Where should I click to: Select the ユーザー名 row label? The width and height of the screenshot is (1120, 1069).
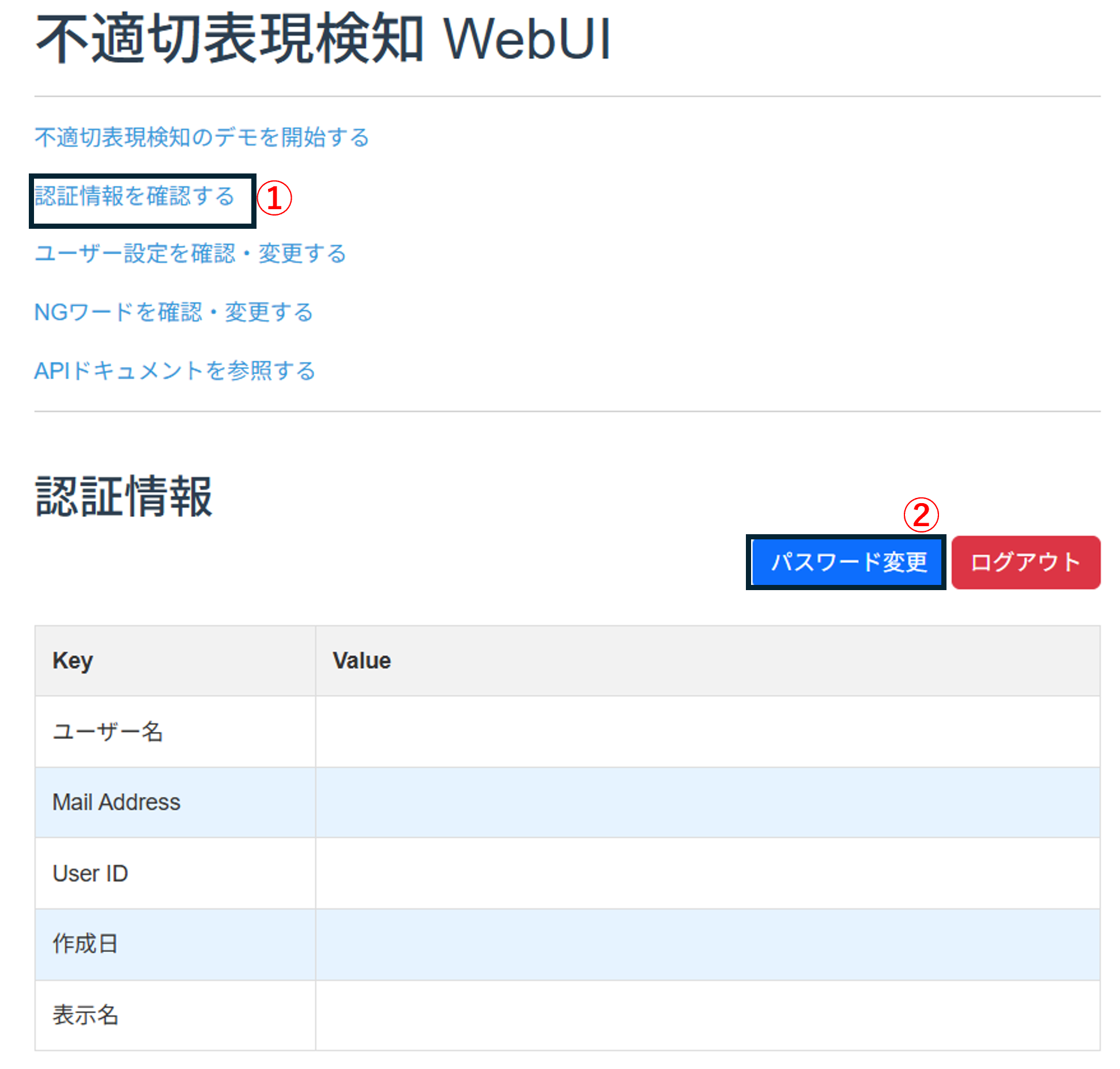pyautogui.click(x=108, y=731)
